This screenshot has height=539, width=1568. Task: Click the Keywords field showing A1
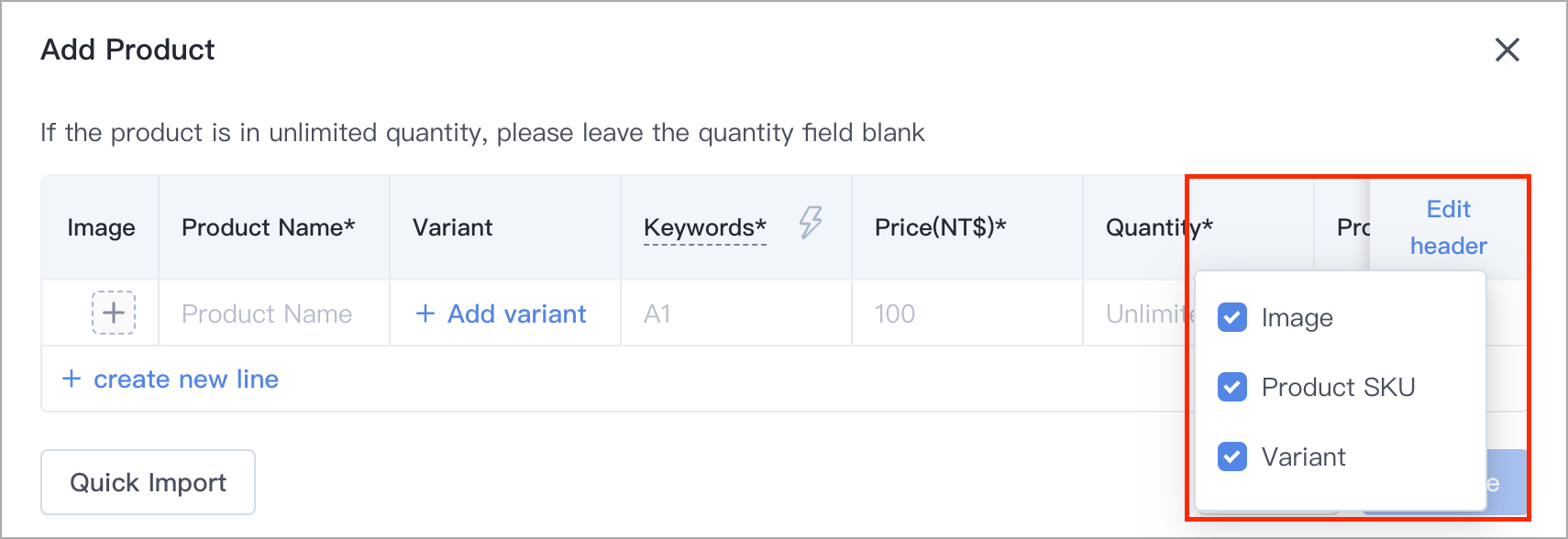point(736,313)
